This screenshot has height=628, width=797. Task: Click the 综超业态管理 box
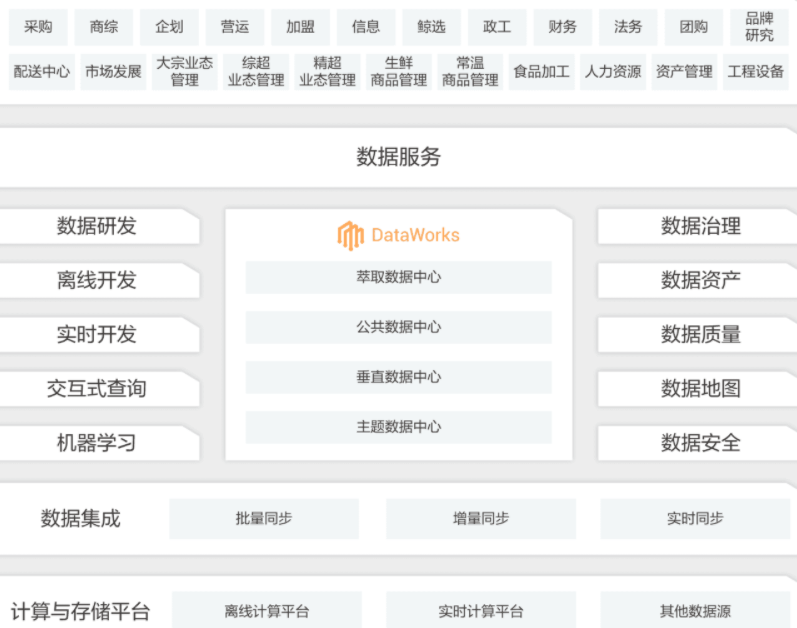click(x=256, y=72)
